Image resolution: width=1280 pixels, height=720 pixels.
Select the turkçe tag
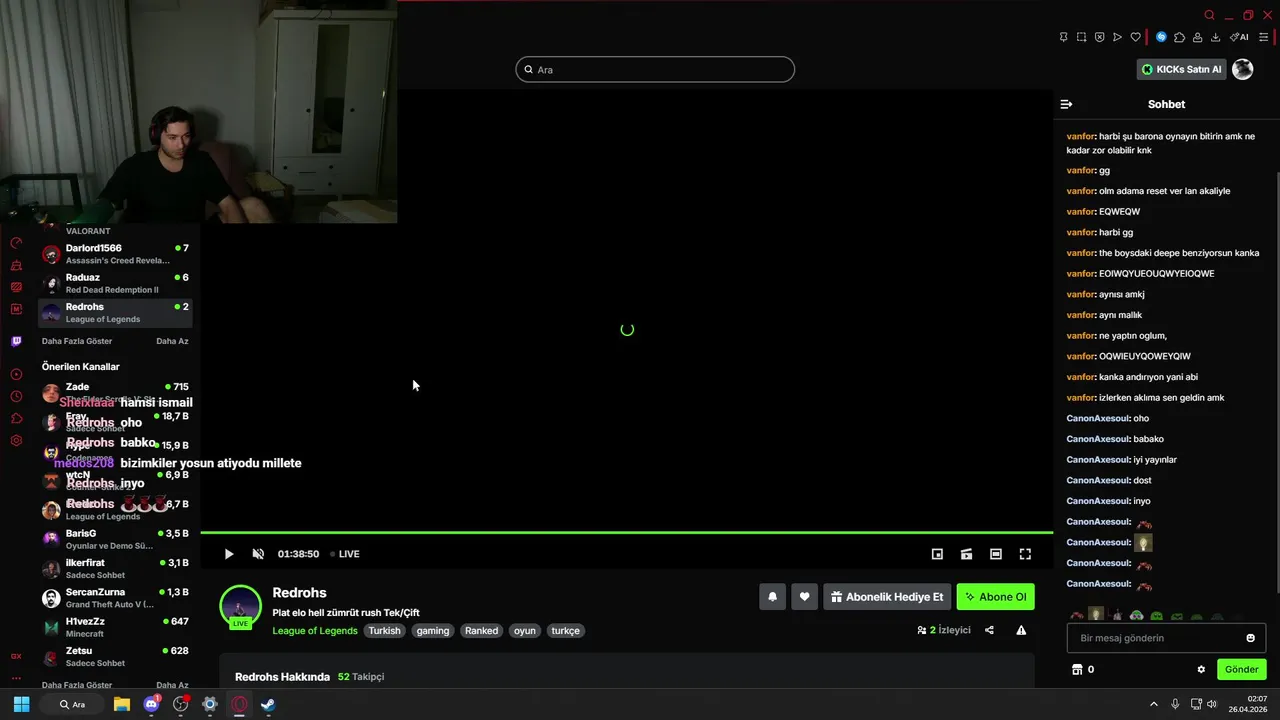pos(565,631)
